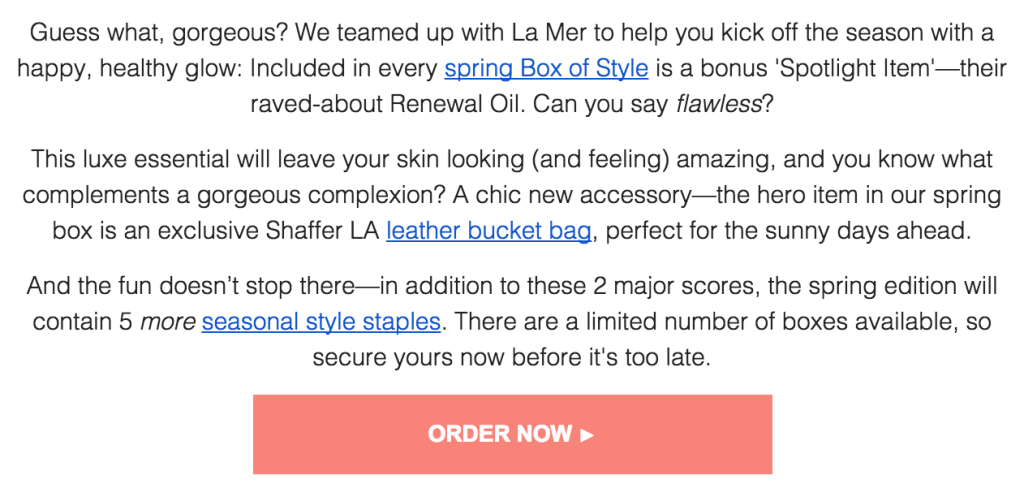Visit the seasonal style staples link
1024x497 pixels.
[x=321, y=321]
